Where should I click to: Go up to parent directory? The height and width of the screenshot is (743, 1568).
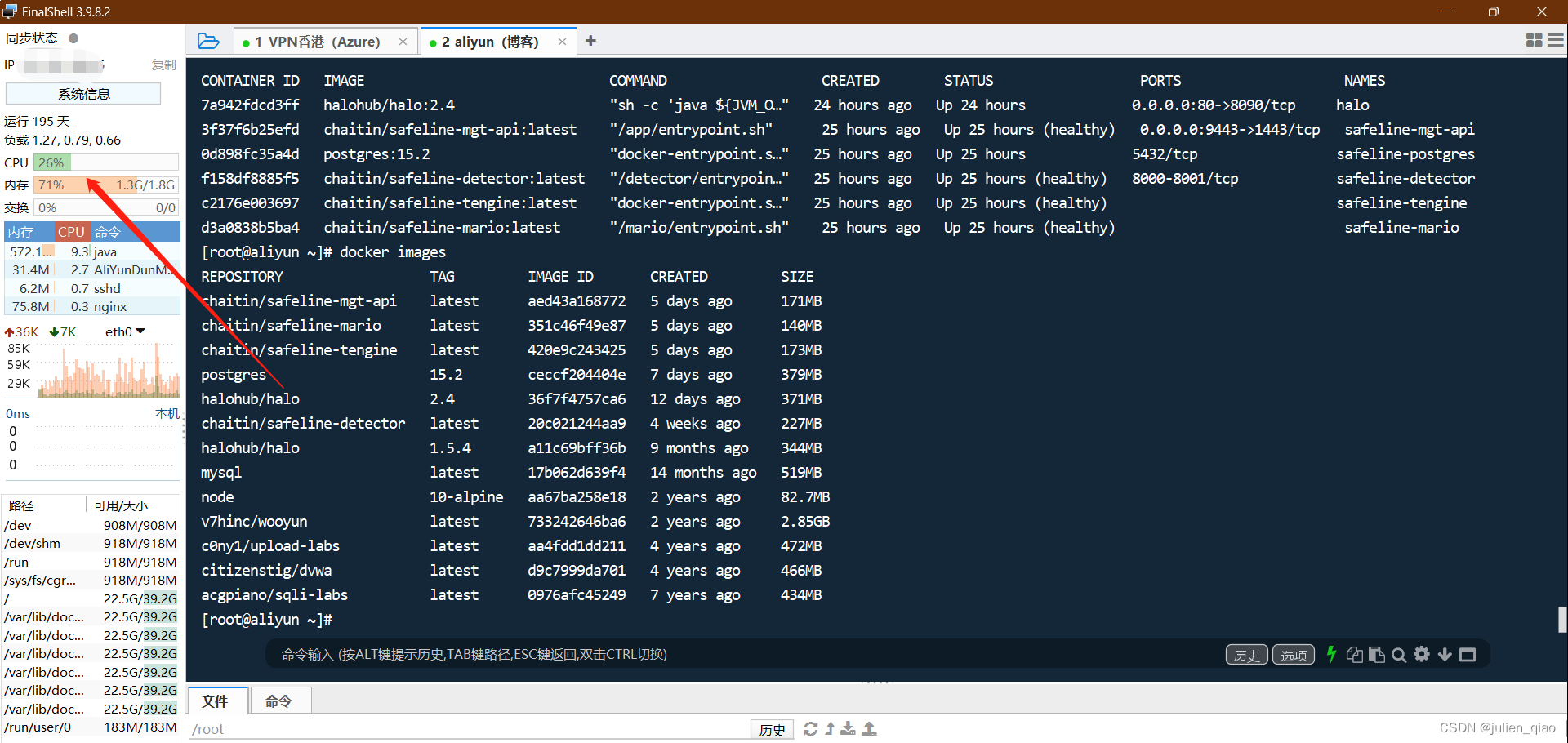click(830, 728)
